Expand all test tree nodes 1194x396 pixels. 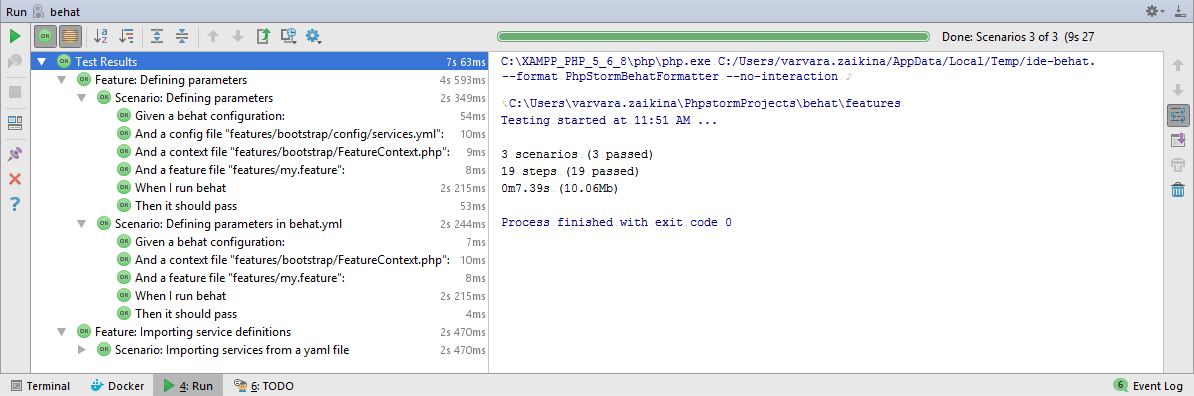click(157, 36)
